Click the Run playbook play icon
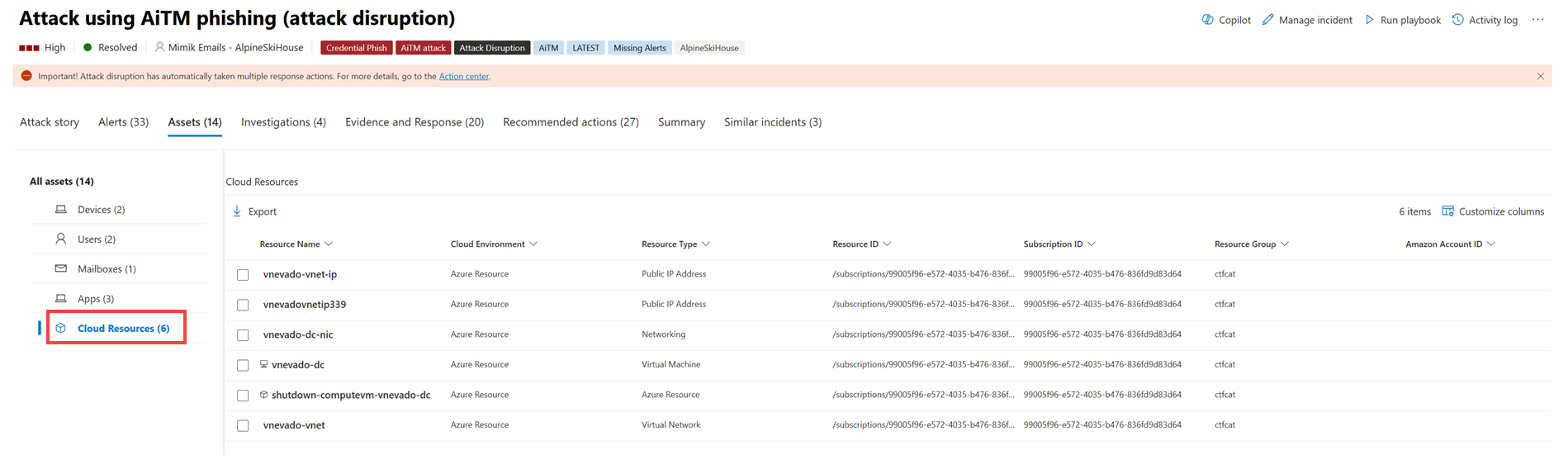 point(1370,20)
